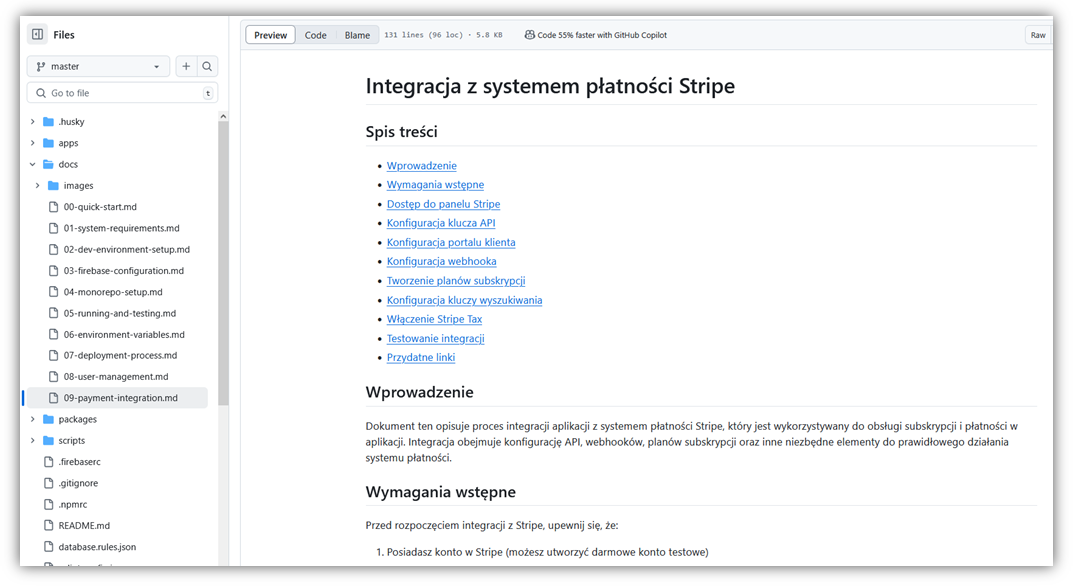Click file icon of README.md

(x=48, y=525)
